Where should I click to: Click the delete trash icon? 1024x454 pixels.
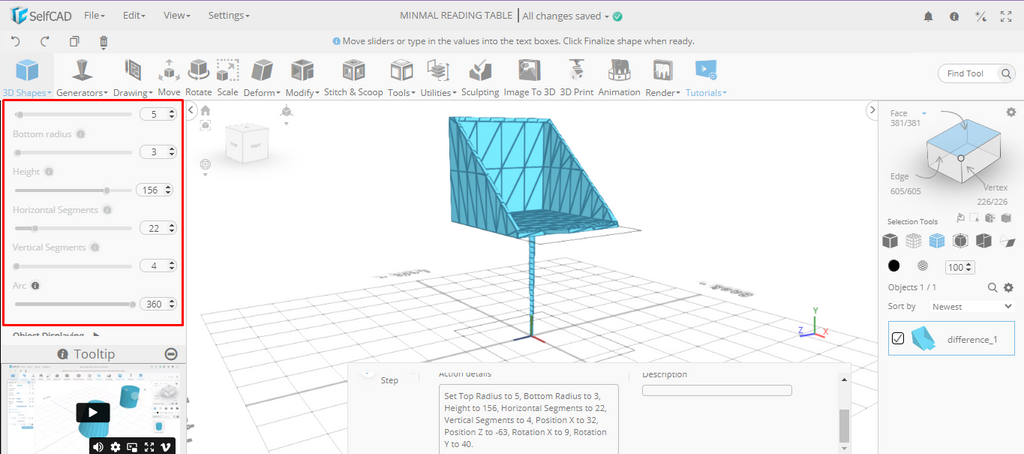[104, 42]
